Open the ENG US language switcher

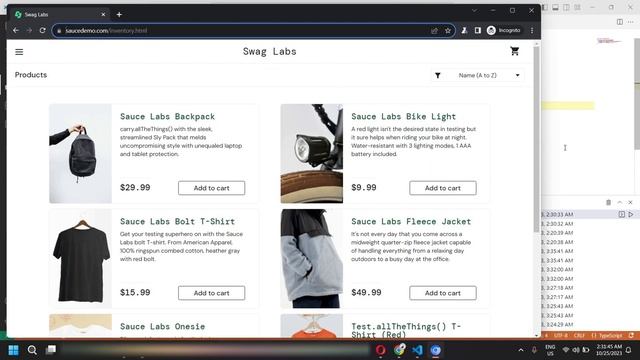(x=550, y=350)
